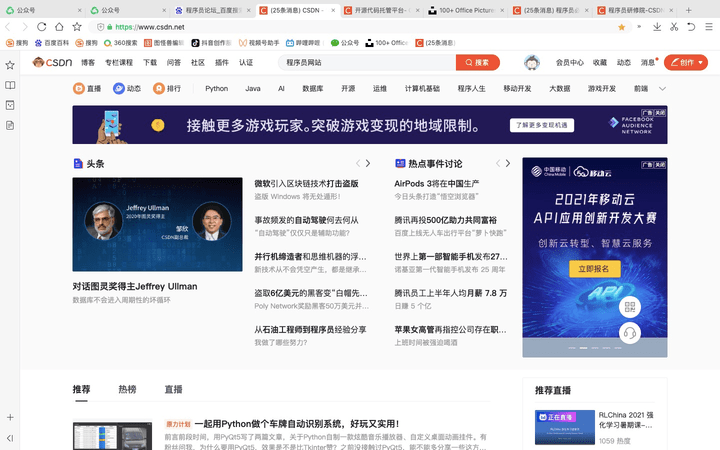
Task: Click the 程序员网站 search field
Action: [x=367, y=62]
